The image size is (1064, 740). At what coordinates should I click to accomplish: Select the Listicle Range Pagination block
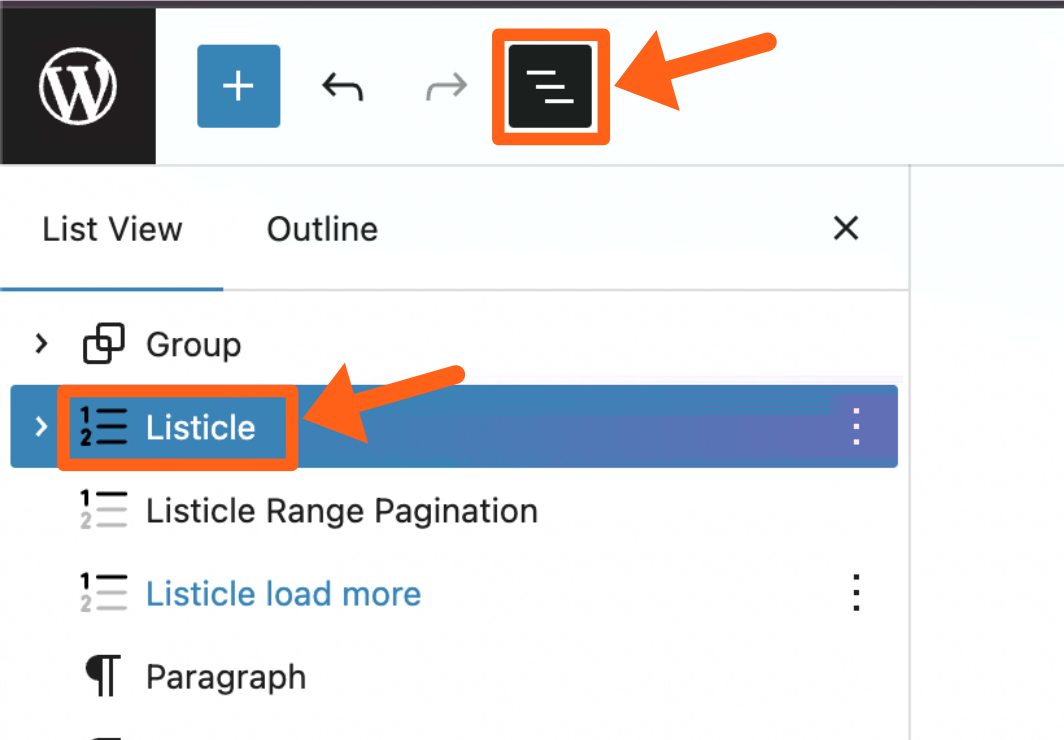[341, 511]
